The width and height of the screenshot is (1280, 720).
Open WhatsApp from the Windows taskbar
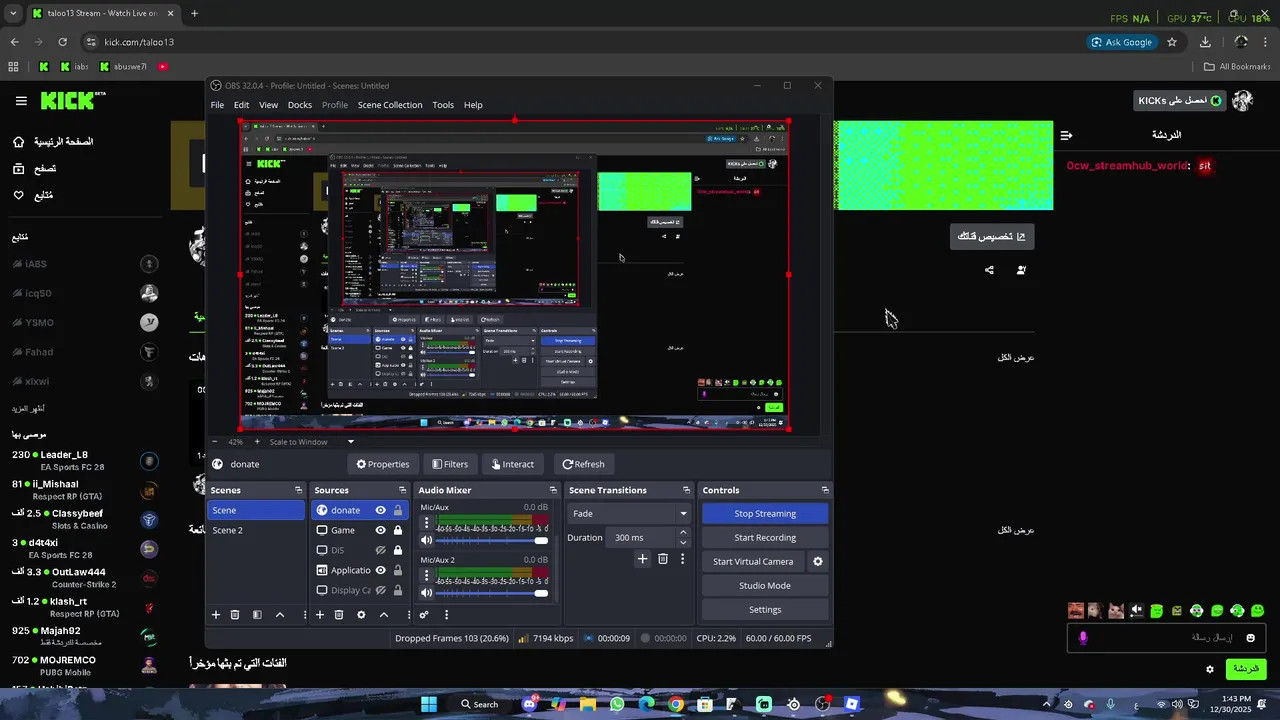617,704
